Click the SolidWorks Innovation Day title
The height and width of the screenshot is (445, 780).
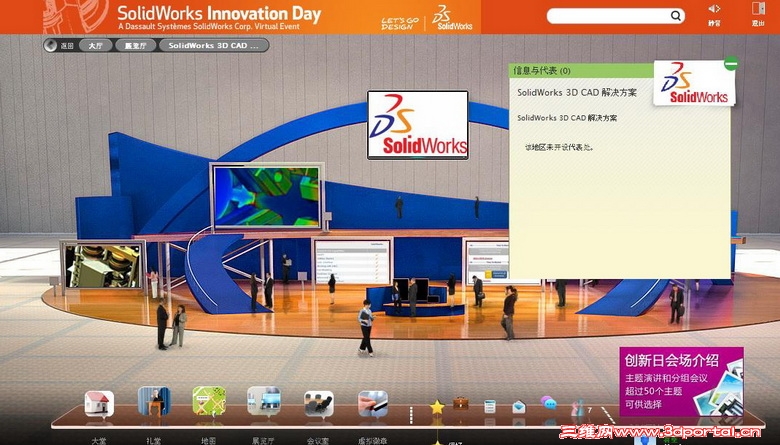(x=219, y=13)
